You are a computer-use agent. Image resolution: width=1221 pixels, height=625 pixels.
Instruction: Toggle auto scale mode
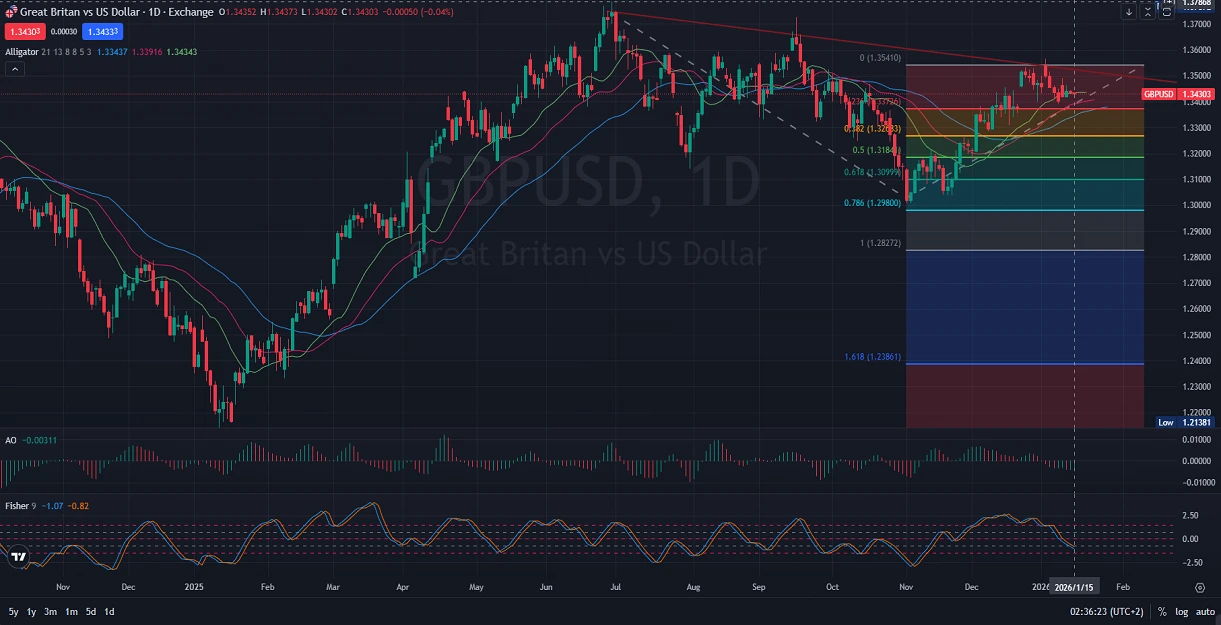click(1203, 611)
